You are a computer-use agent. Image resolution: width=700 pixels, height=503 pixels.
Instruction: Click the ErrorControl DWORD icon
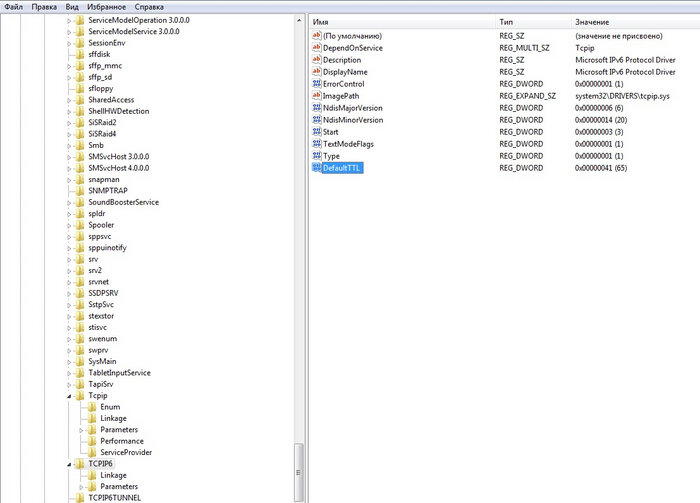[317, 83]
